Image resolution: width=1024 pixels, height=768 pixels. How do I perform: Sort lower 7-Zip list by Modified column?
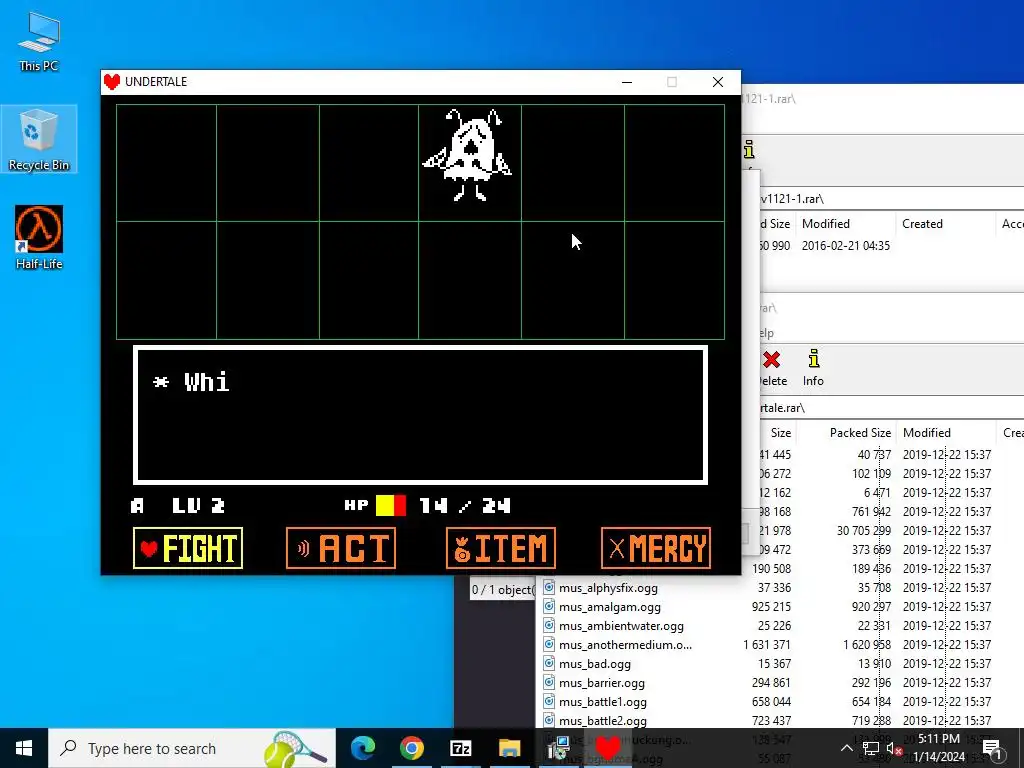pos(926,432)
